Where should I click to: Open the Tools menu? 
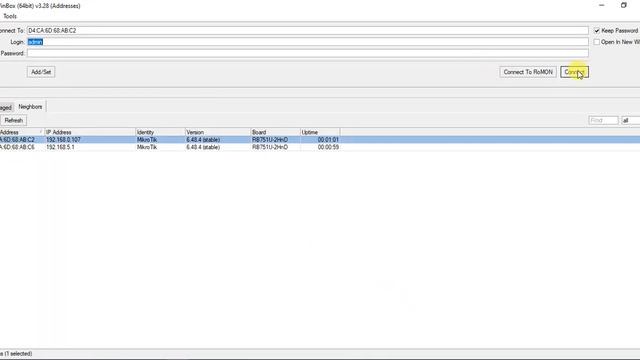10,16
